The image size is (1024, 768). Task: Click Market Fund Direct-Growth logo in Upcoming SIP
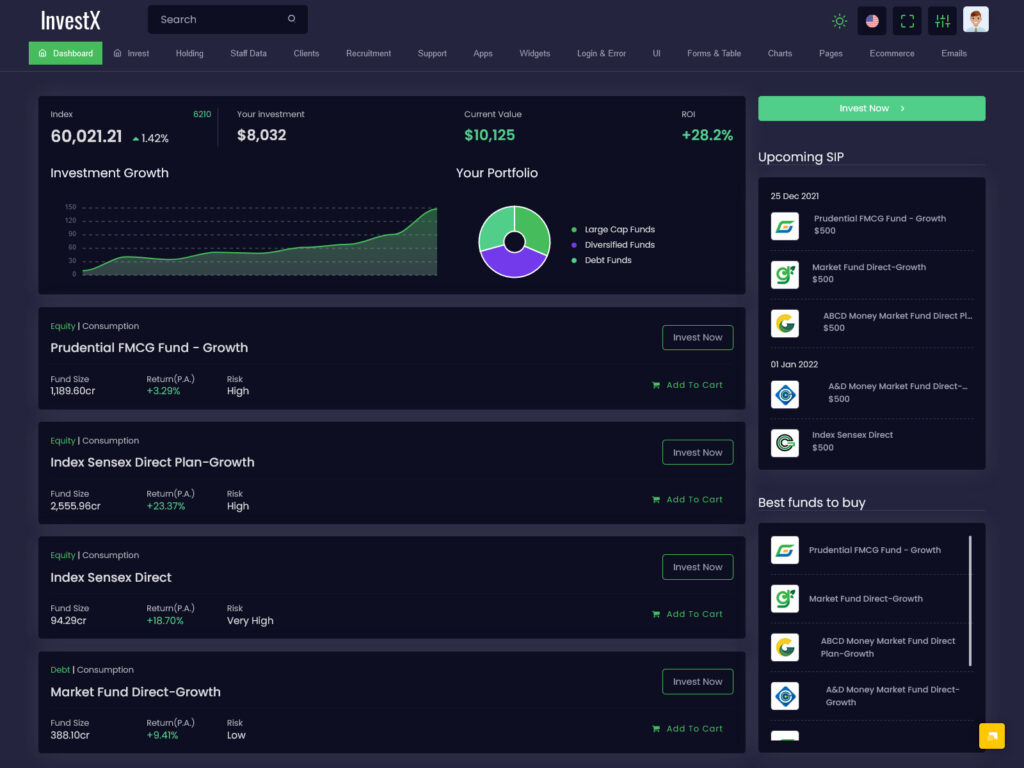click(x=784, y=274)
